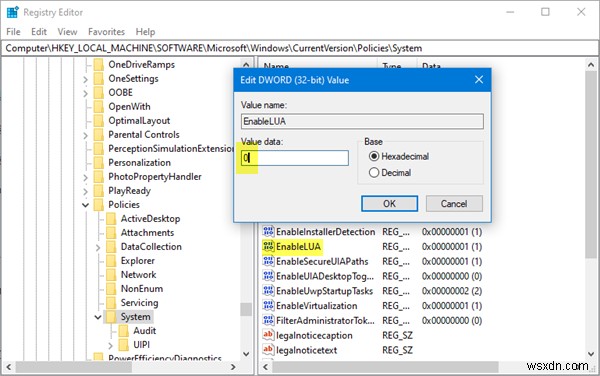The height and width of the screenshot is (376, 600).
Task: Click EnableUwpStartupTasks data value 0x00000002 (2)
Action: point(452,291)
